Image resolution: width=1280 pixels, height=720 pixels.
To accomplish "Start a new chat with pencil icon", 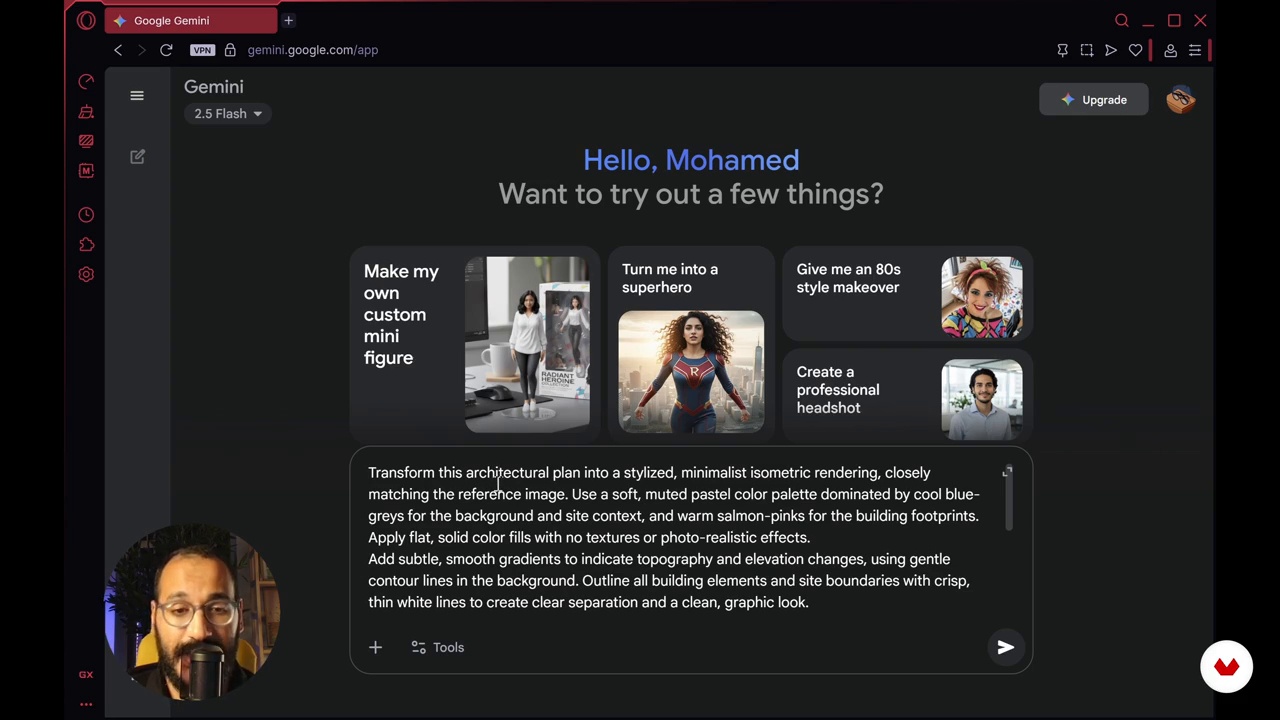I will coord(138,156).
